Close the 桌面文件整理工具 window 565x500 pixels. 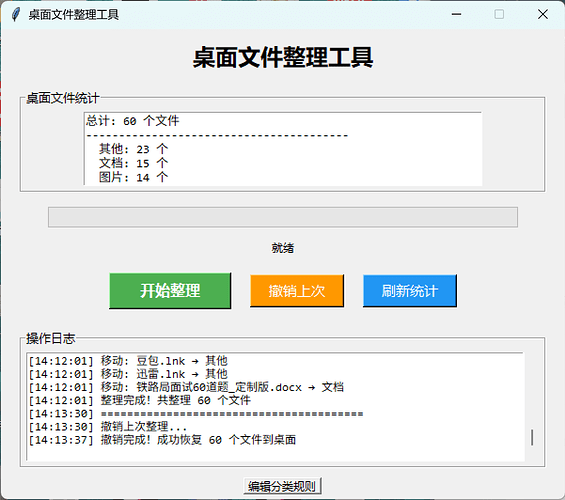click(543, 14)
